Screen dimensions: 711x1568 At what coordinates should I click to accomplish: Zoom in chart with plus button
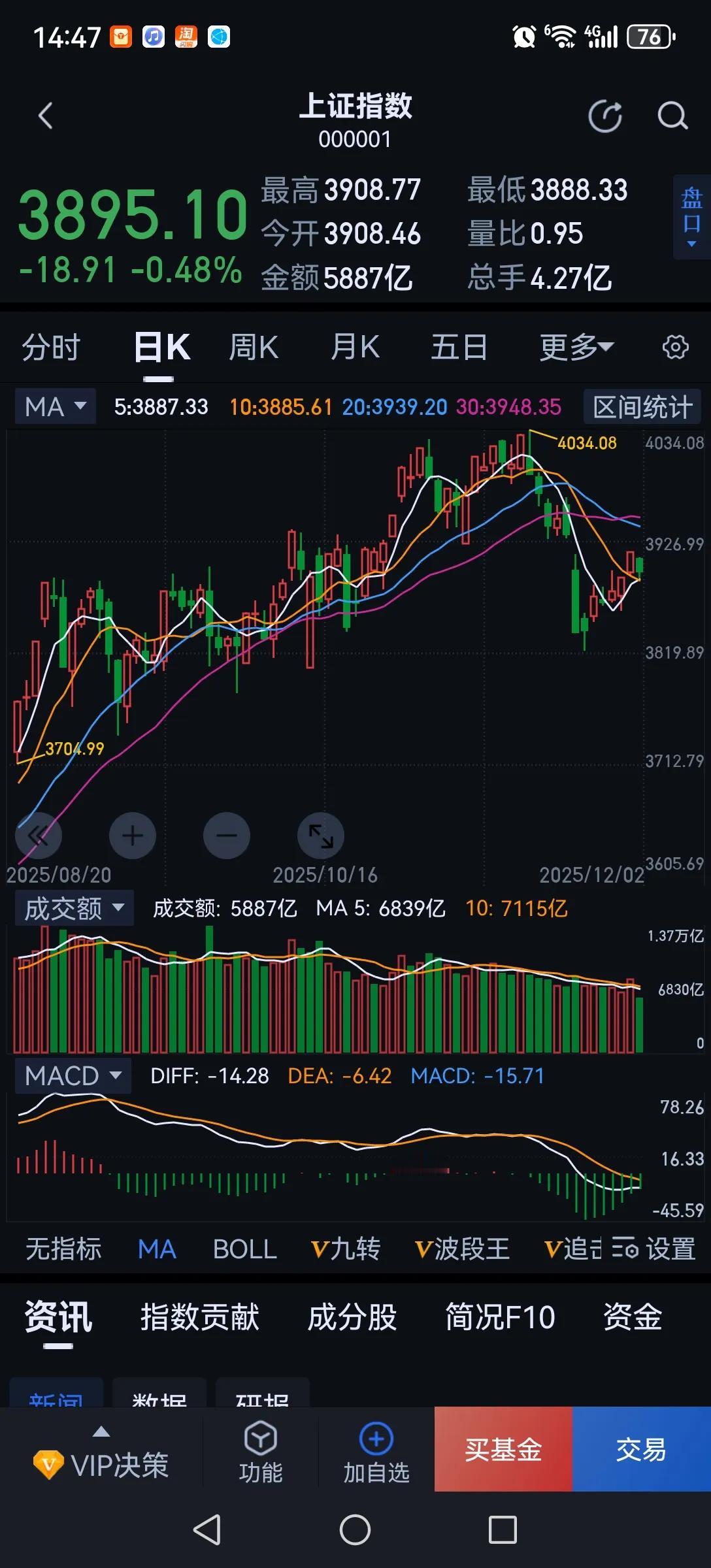[133, 836]
